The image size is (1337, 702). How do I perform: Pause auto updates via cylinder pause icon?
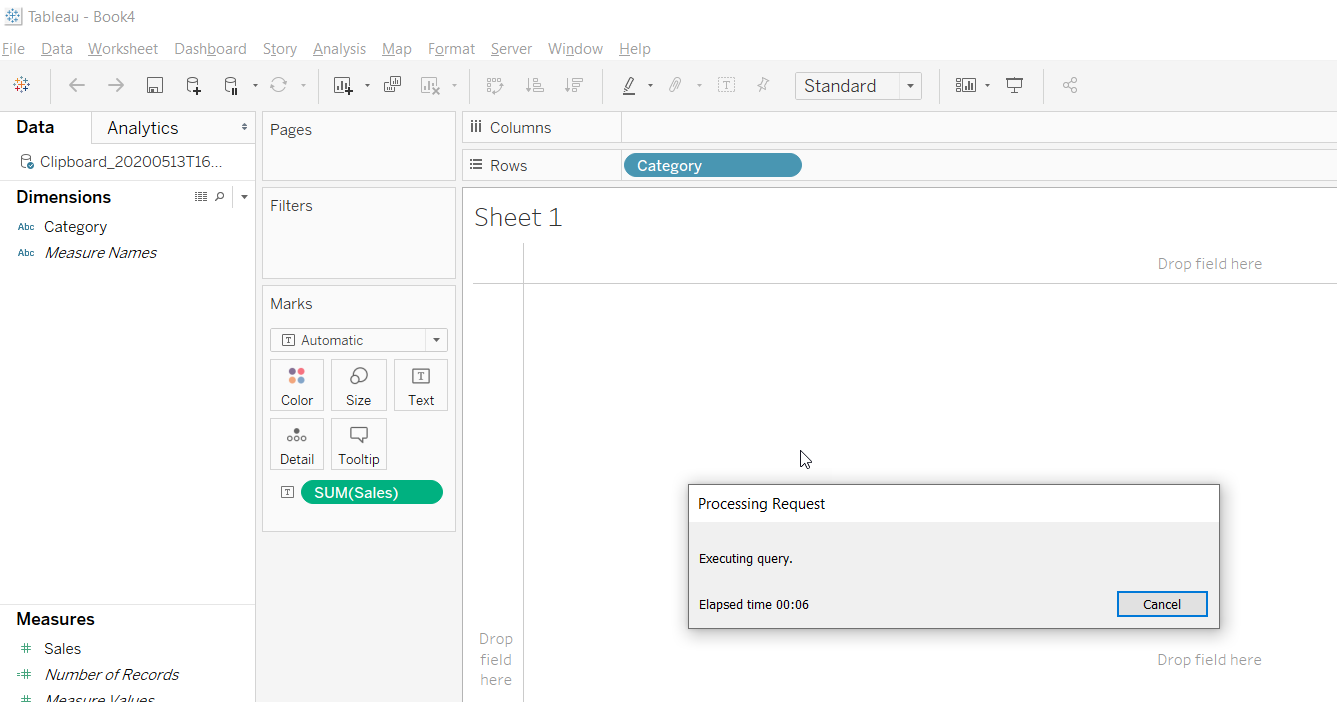tap(231, 86)
